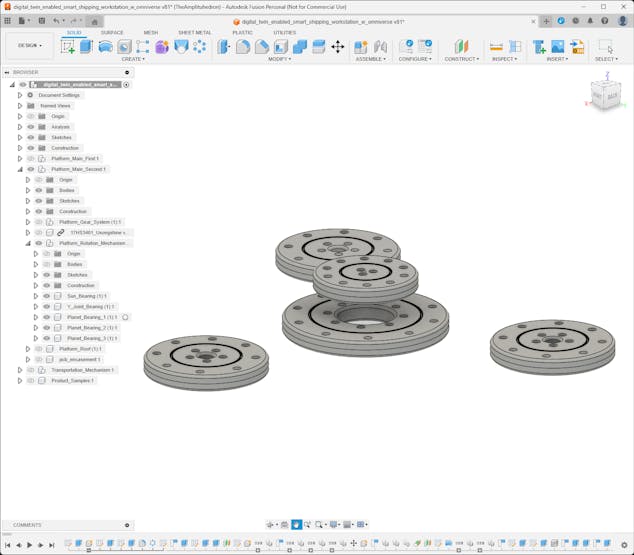This screenshot has height=555, width=634.
Task: Show the Platform_Main_First component
Action: coord(30,159)
